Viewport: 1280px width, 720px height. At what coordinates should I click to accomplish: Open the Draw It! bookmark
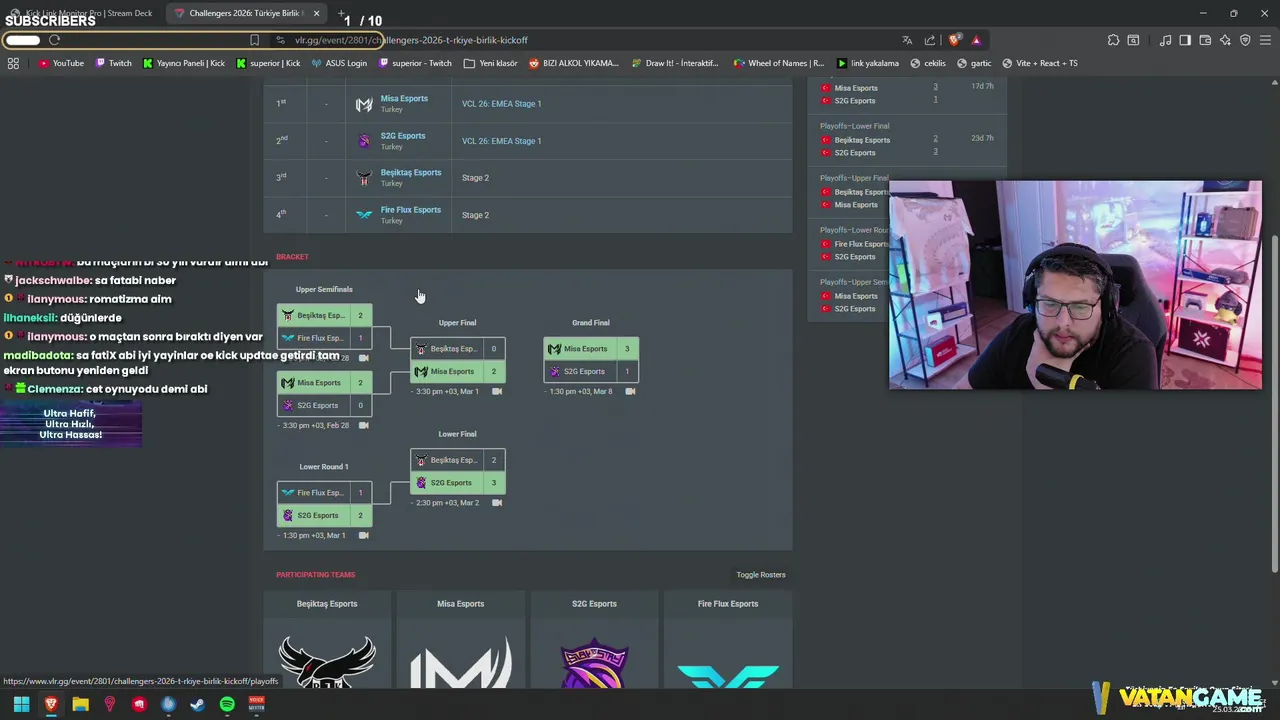tap(675, 63)
